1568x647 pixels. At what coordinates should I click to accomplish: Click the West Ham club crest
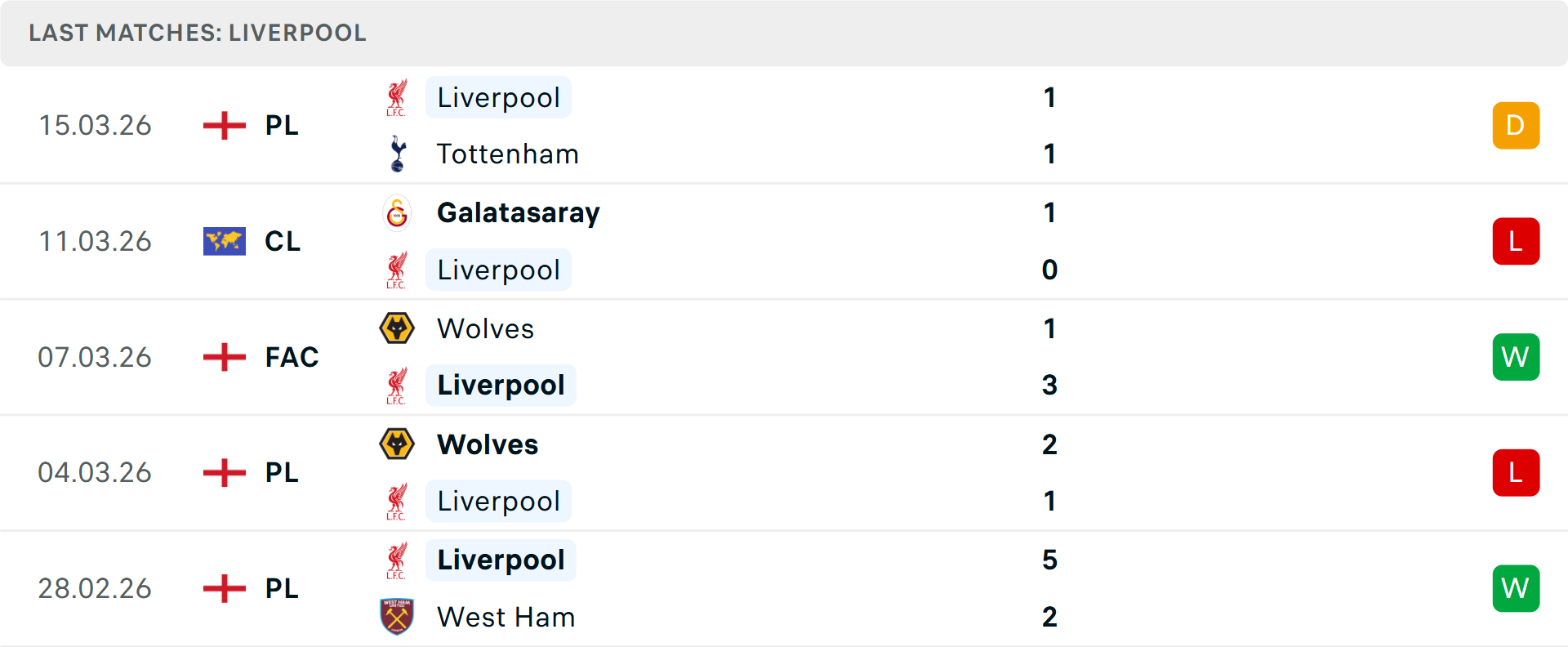coord(397,617)
